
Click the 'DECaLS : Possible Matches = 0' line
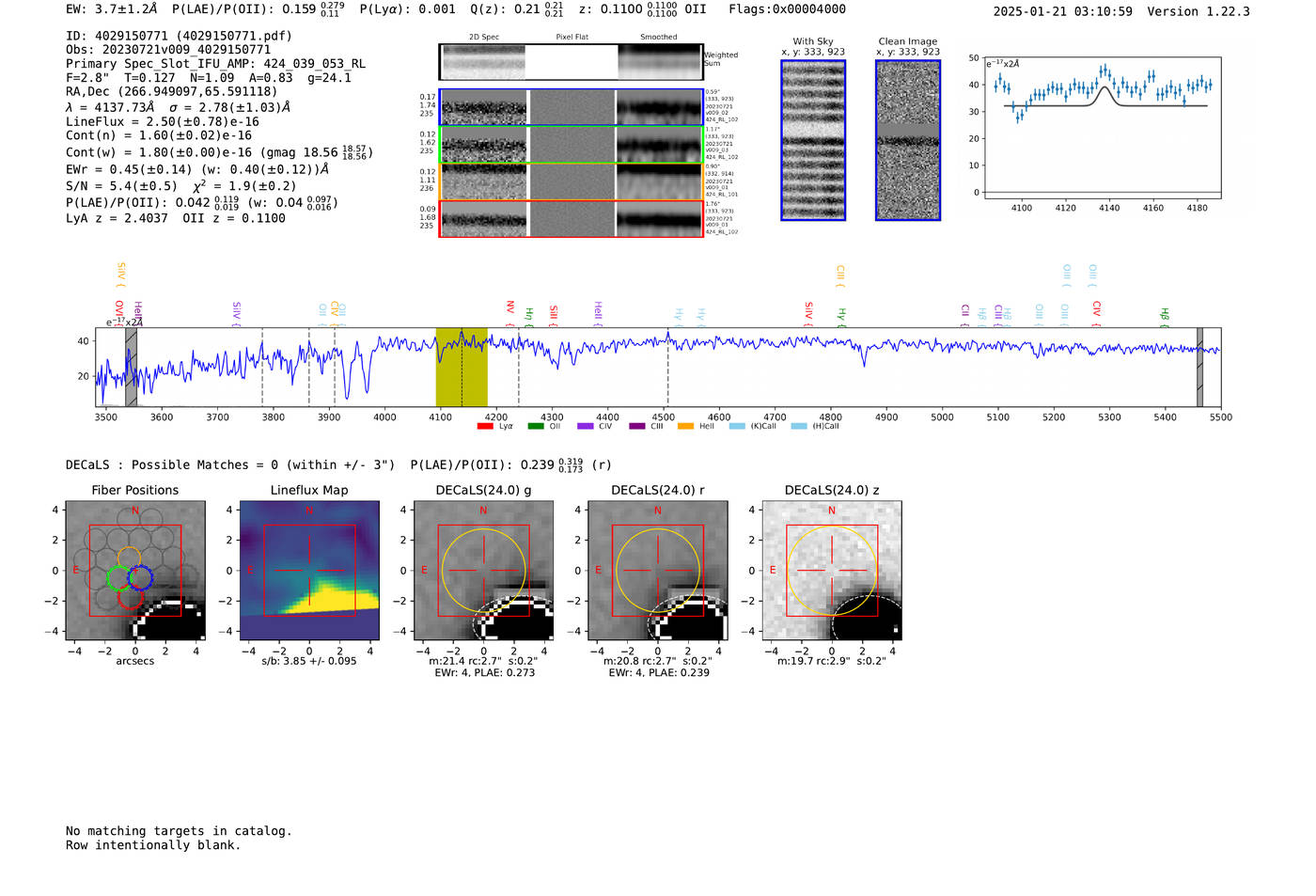pos(339,464)
